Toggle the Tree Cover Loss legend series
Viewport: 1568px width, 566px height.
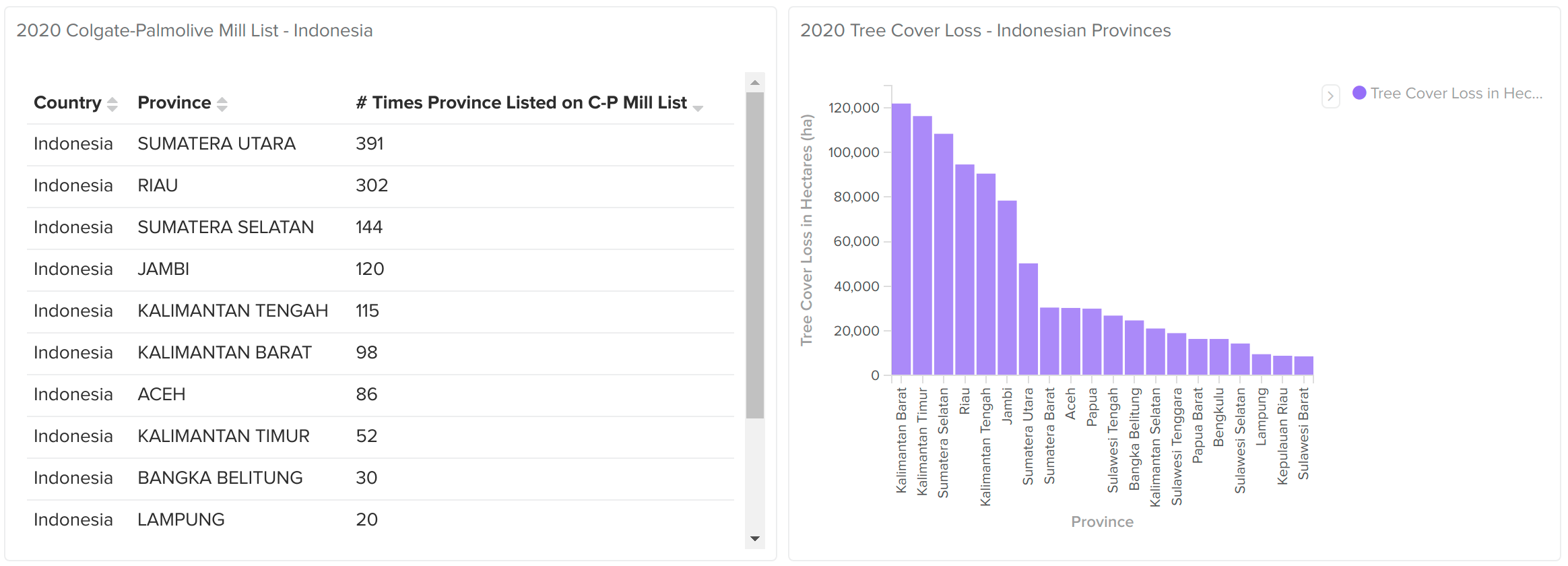[x=1359, y=93]
